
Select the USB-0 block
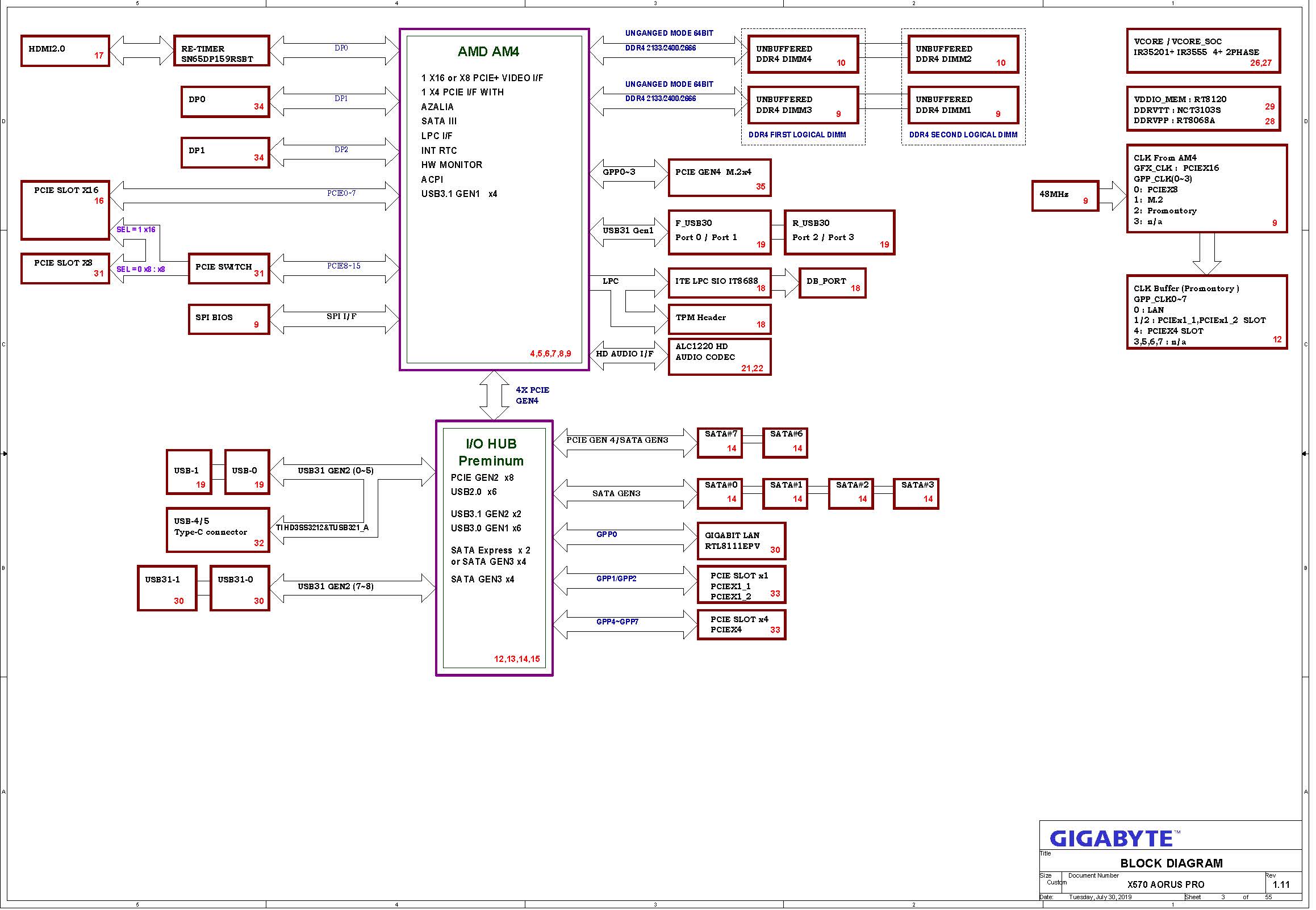coord(247,472)
